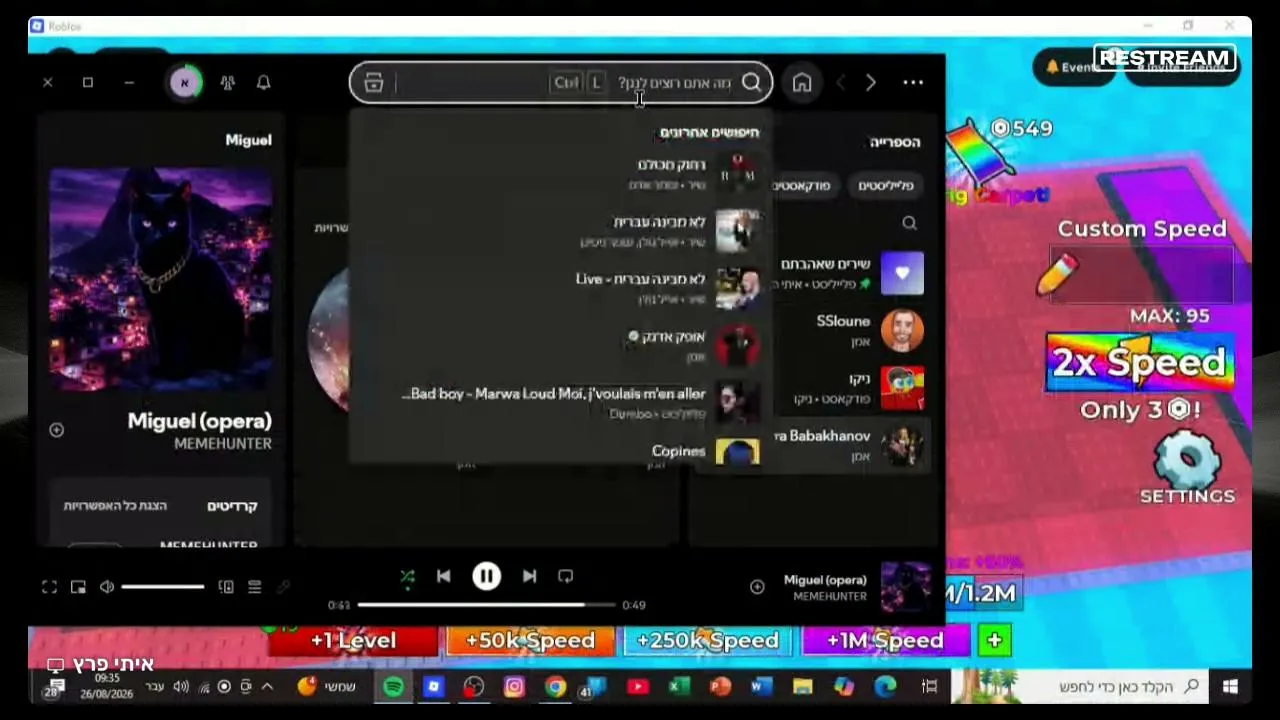The height and width of the screenshot is (720, 1280).
Task: Buy the 2x Speed offer in Roblox
Action: [x=1140, y=363]
